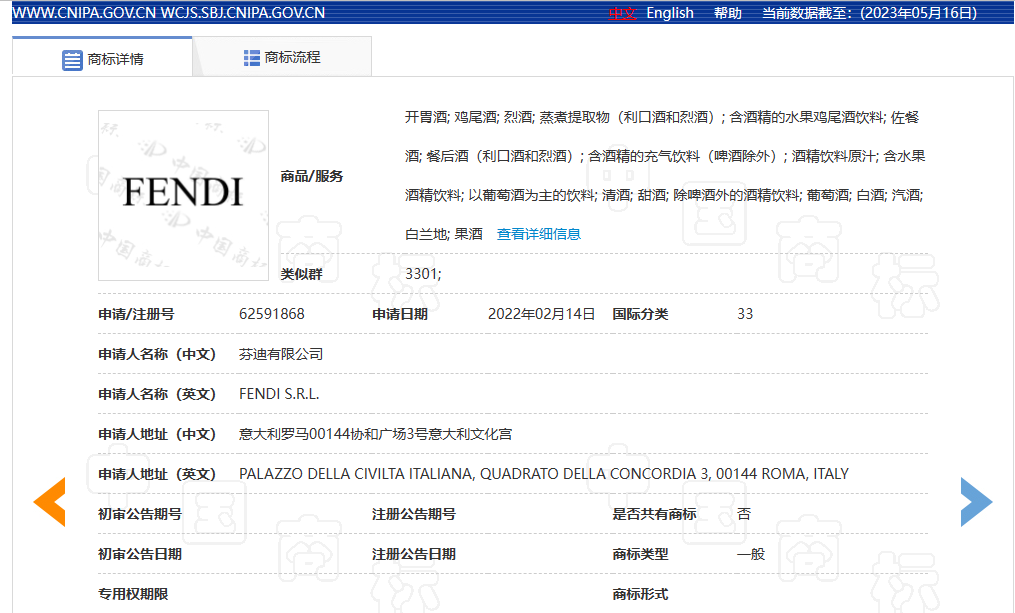Click the 申请日期 label
Viewport: 1015px width, 613px height.
click(x=399, y=314)
